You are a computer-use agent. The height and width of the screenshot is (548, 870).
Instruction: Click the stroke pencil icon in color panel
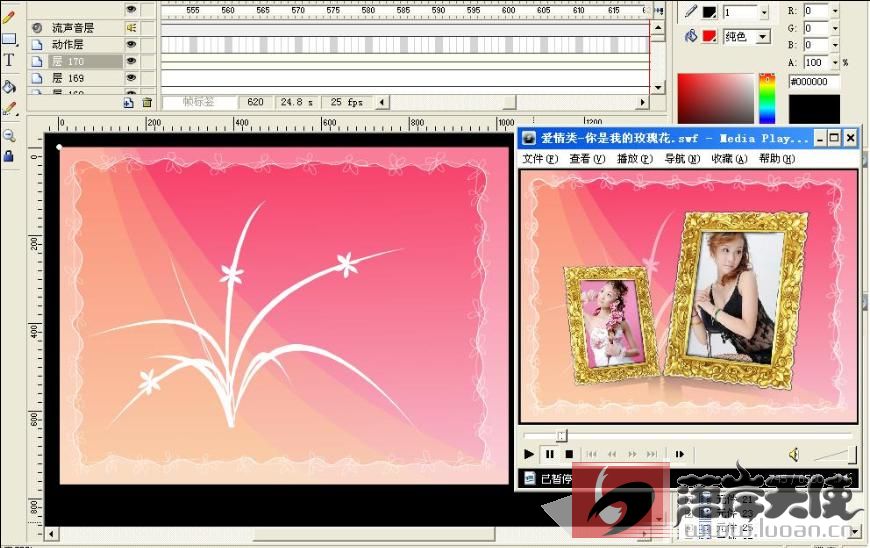coord(691,11)
